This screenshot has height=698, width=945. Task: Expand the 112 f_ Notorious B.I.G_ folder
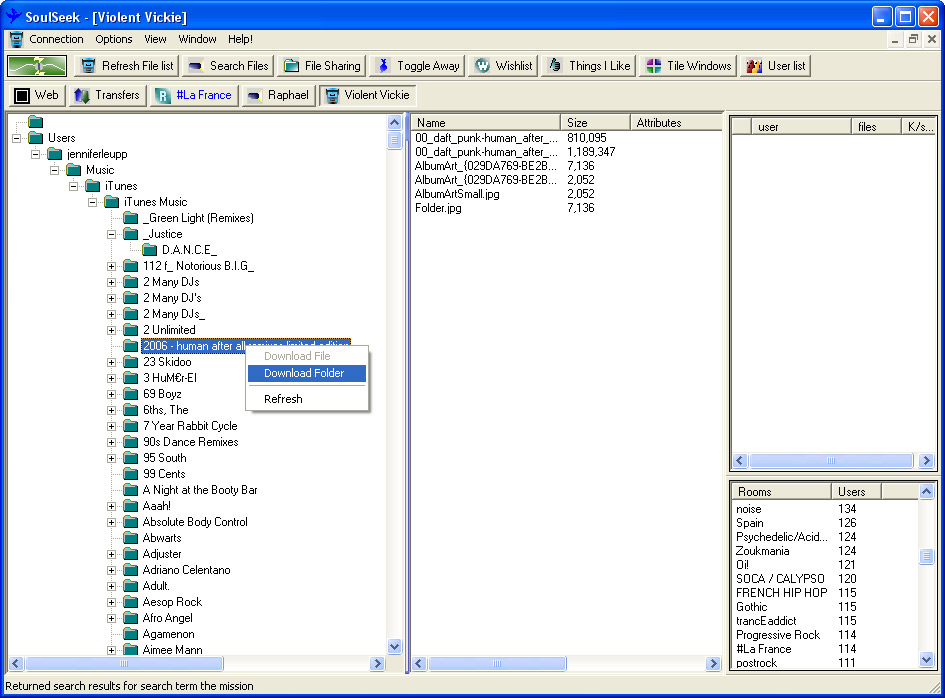[111, 266]
